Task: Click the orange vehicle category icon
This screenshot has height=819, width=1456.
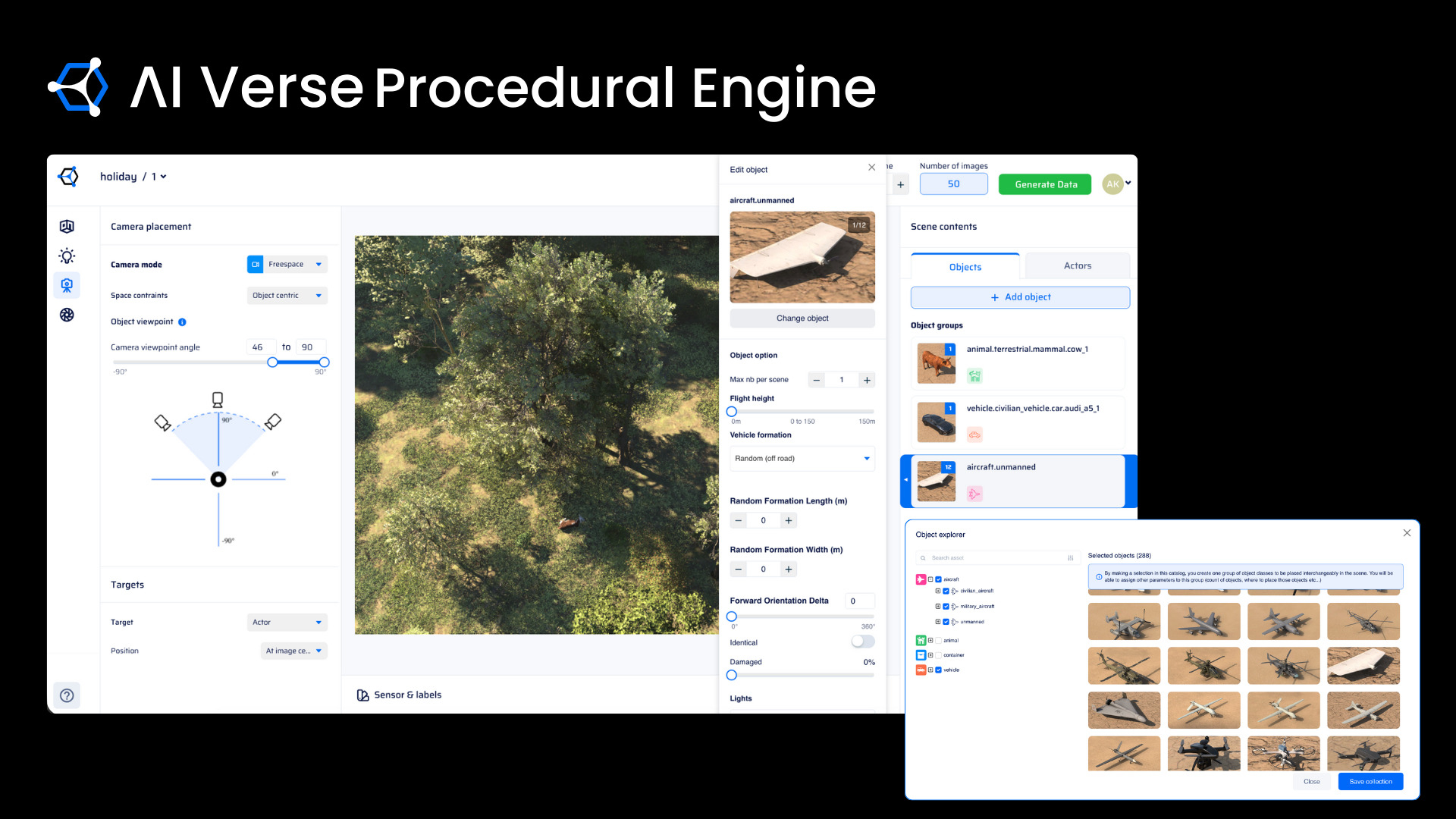Action: (x=921, y=670)
